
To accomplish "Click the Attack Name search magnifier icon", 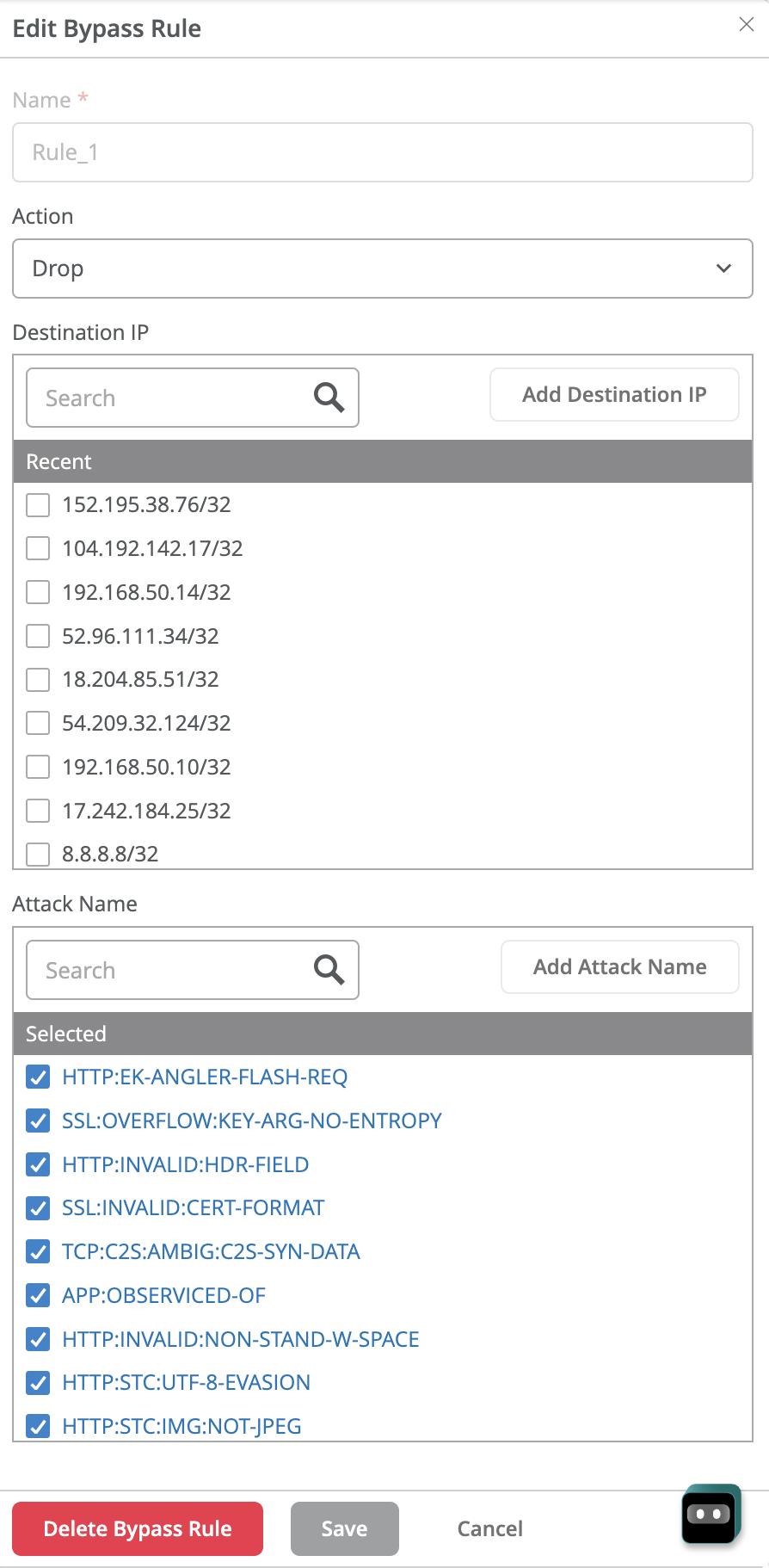I will point(329,970).
